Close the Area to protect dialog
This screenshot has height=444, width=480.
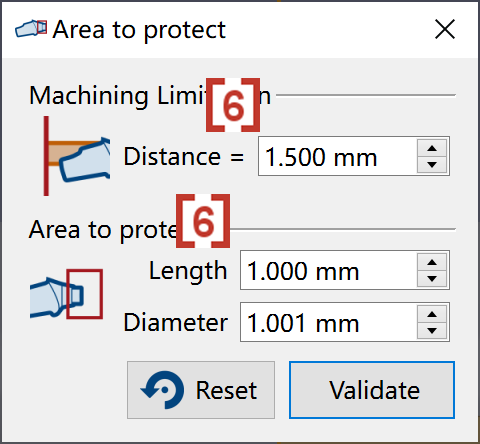pyautogui.click(x=445, y=29)
